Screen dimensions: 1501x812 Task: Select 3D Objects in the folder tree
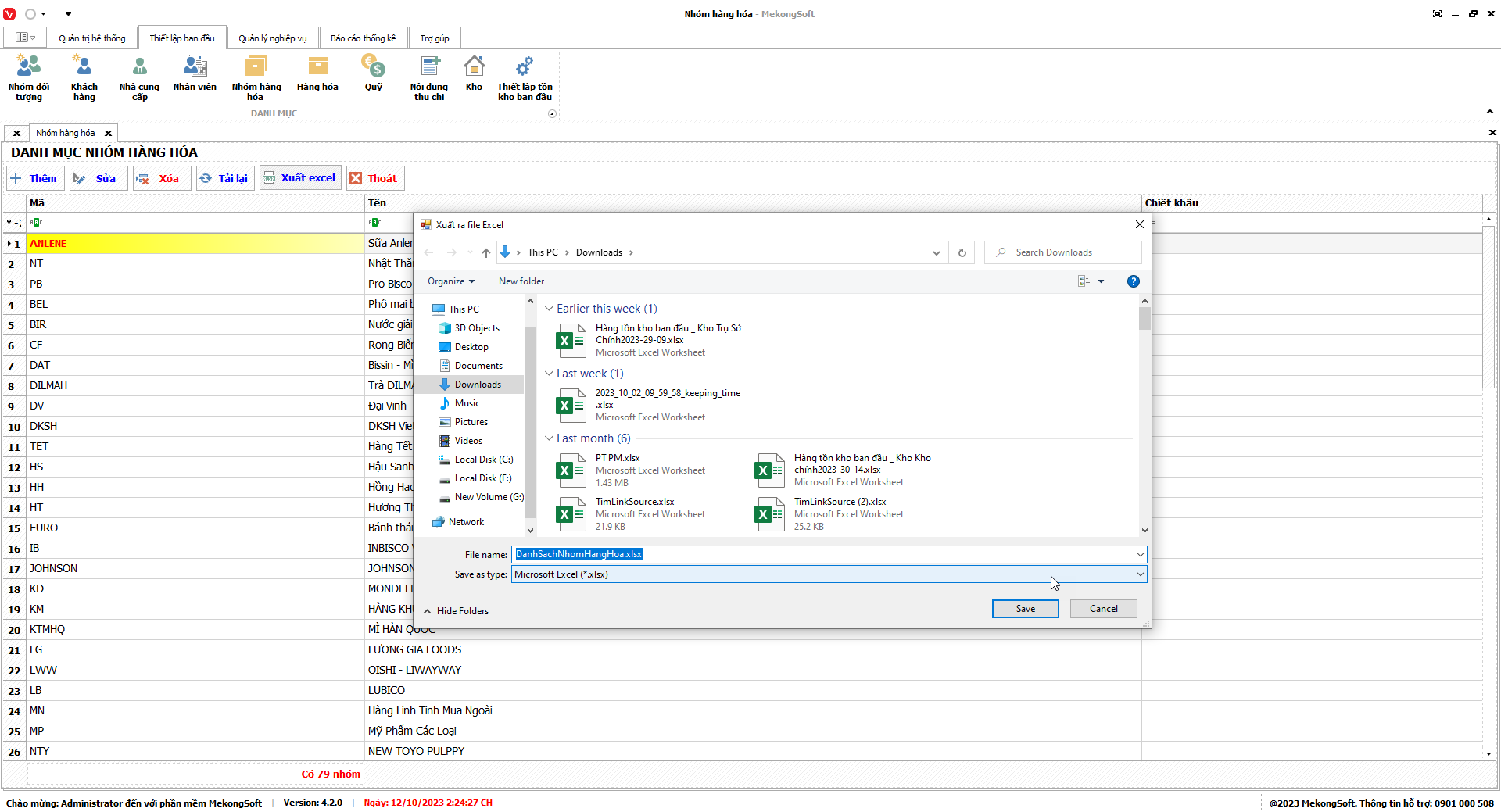tap(477, 328)
